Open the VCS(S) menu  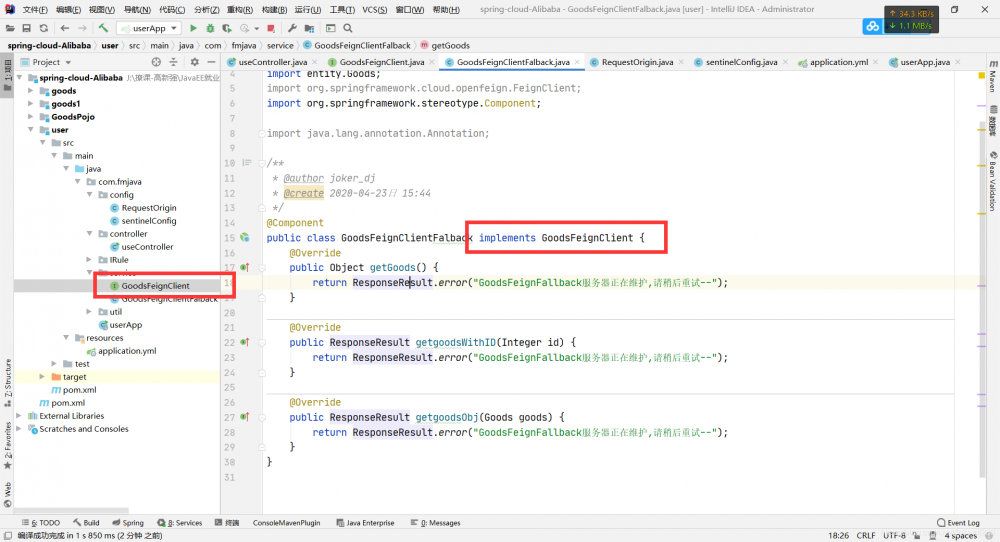[x=374, y=9]
